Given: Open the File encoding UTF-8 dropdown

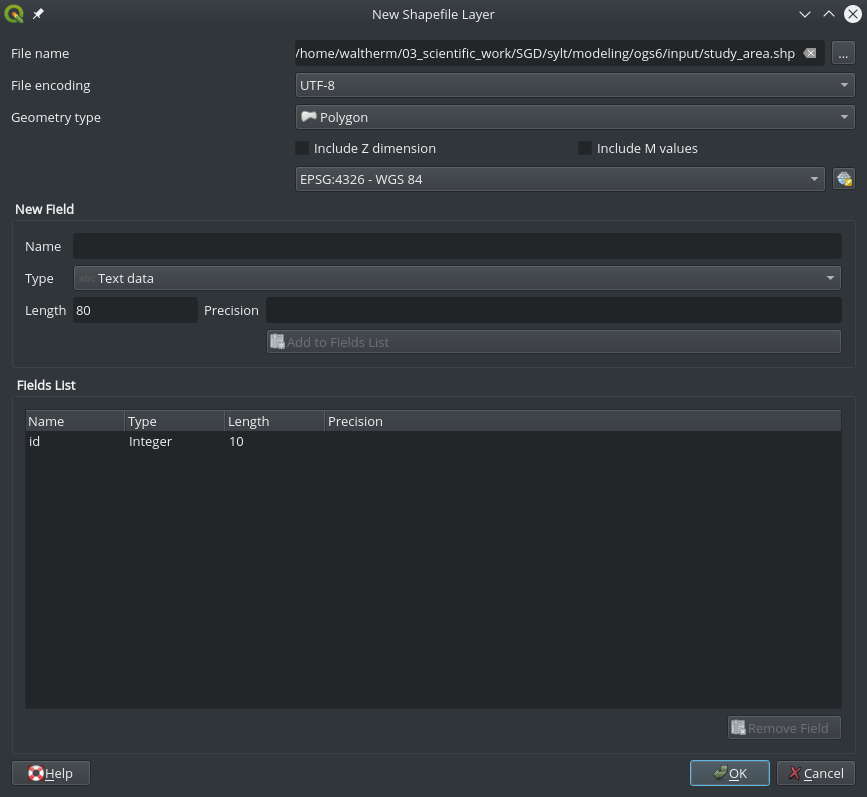Looking at the screenshot, I should click(575, 86).
